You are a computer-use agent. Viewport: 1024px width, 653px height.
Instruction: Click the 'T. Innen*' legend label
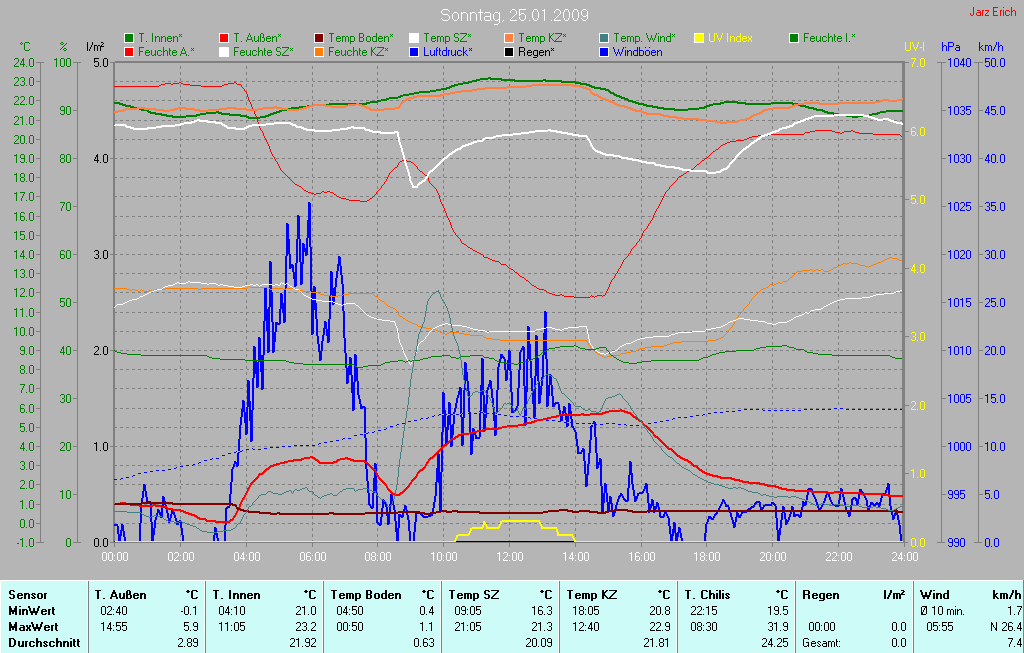tap(161, 39)
